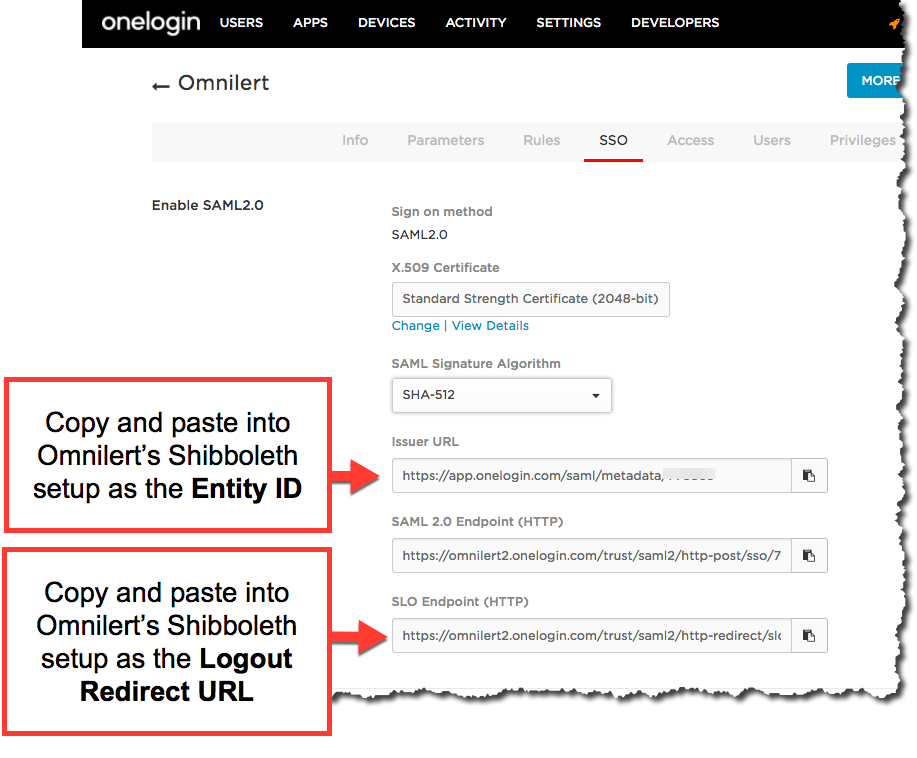The width and height of the screenshot is (917, 758).
Task: Open the More Actions button
Action: pos(875,81)
